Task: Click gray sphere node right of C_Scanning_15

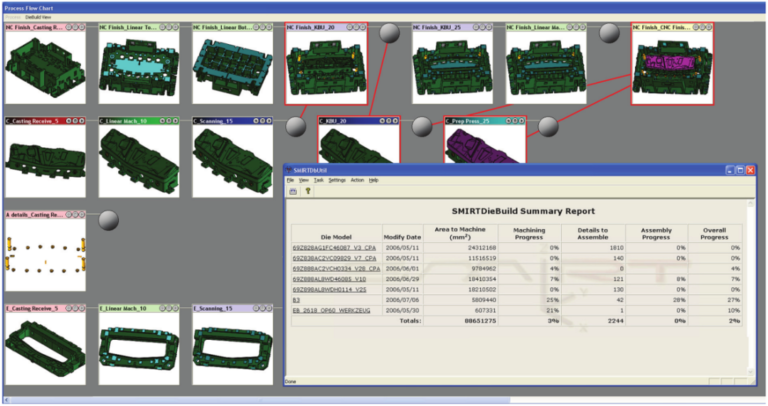Action: 296,126
